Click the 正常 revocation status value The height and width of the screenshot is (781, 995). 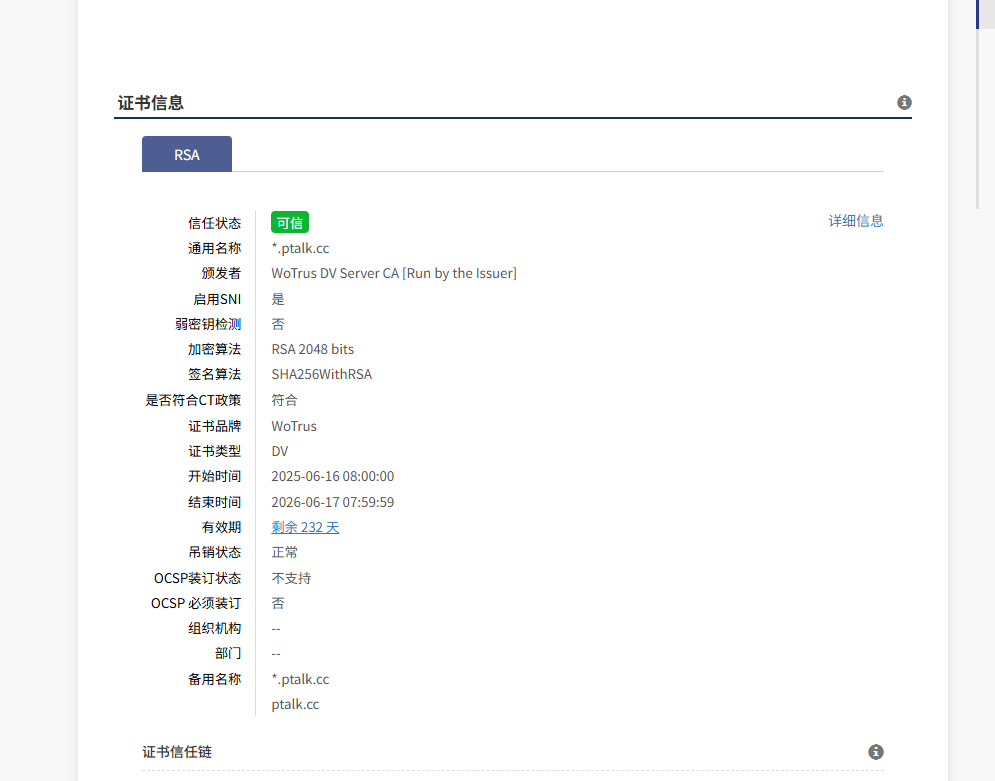point(284,553)
